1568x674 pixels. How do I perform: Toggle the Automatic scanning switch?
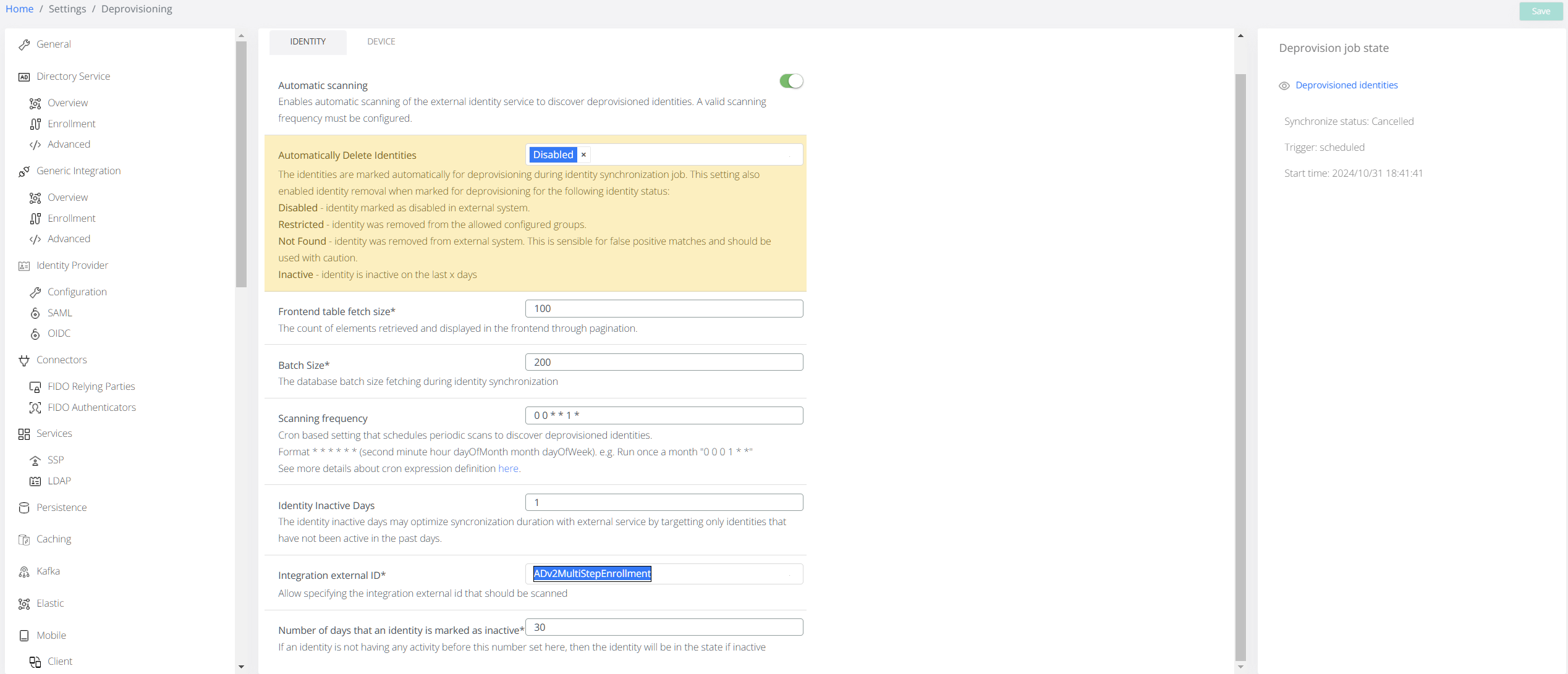coord(791,81)
